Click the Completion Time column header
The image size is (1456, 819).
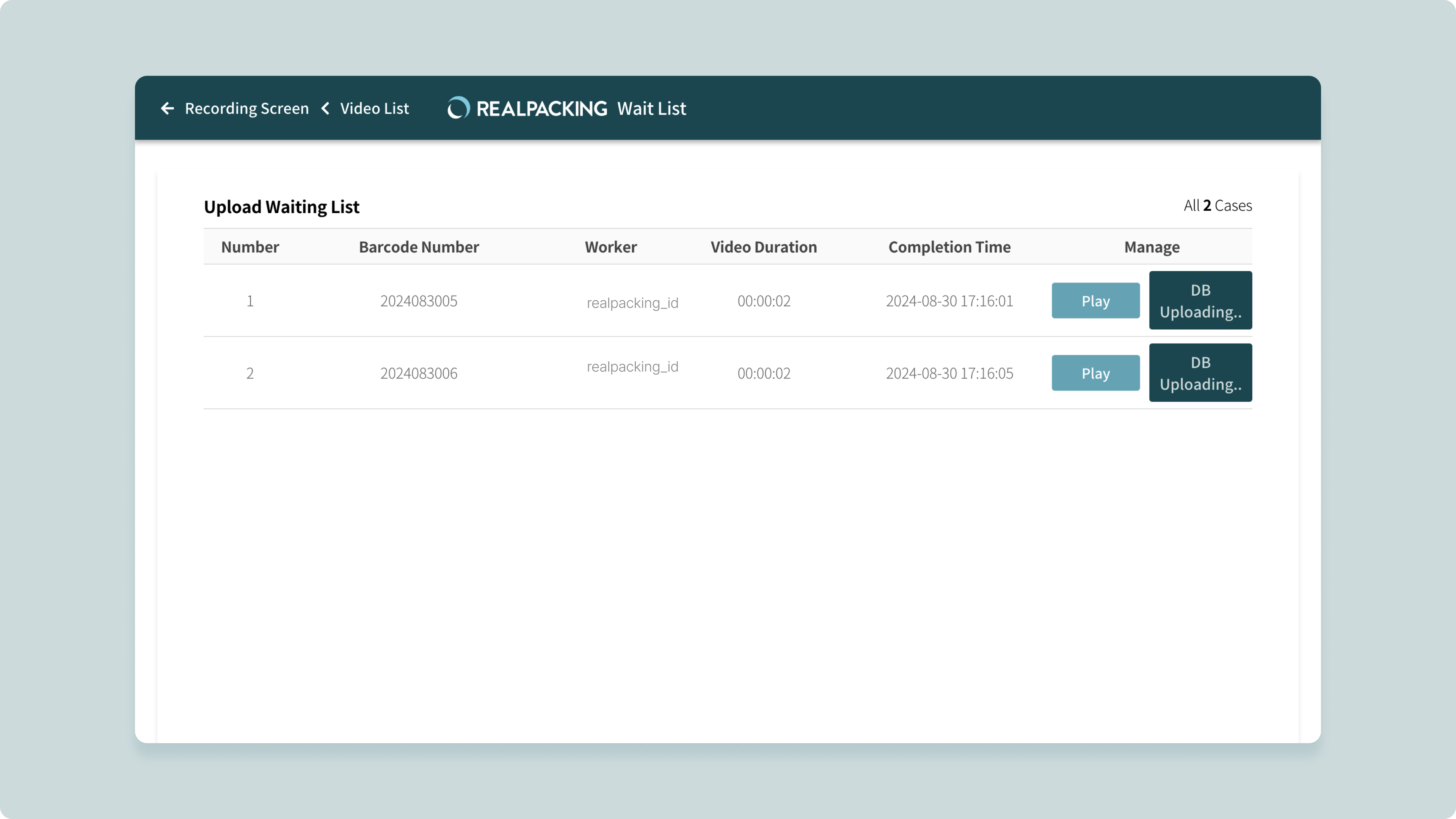pyautogui.click(x=949, y=247)
